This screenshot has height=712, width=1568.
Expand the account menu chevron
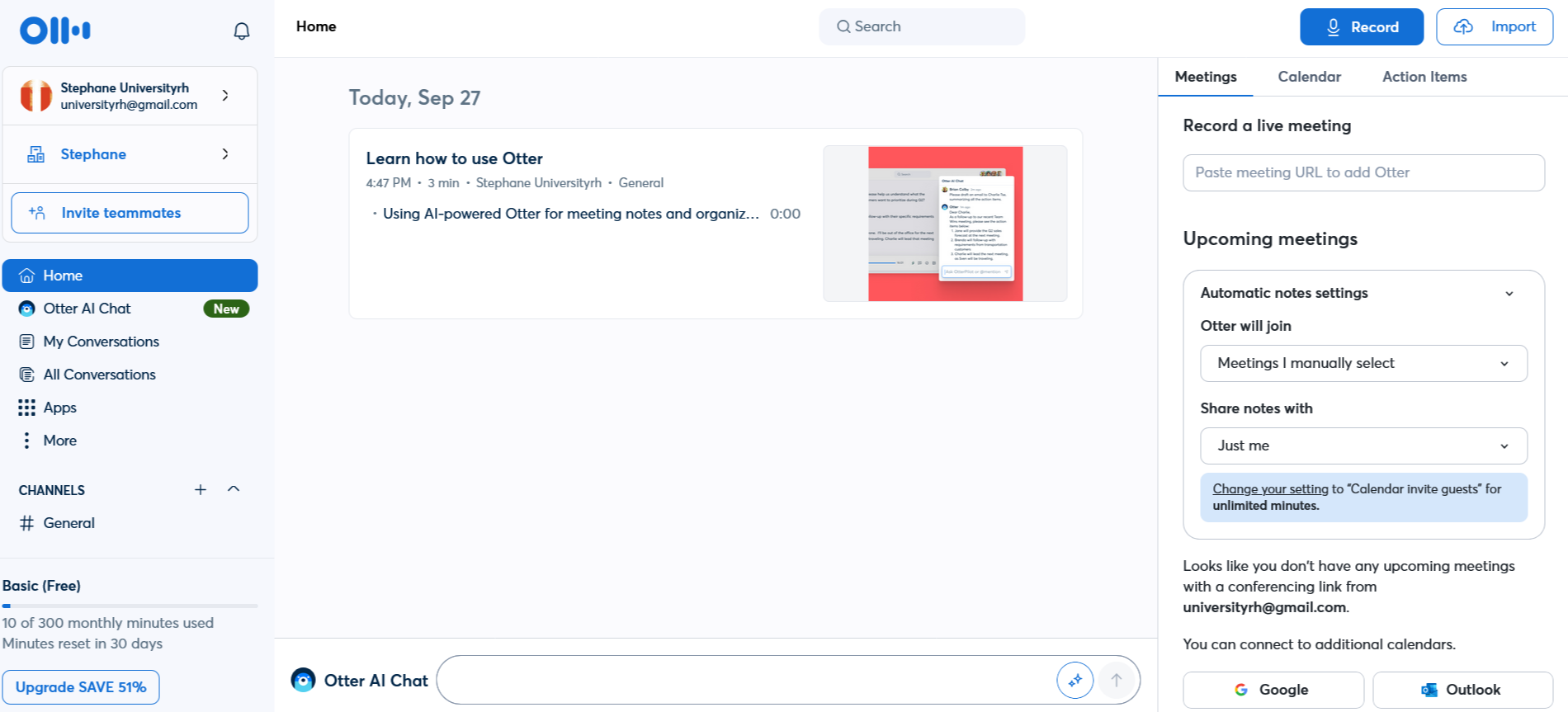pyautogui.click(x=225, y=96)
